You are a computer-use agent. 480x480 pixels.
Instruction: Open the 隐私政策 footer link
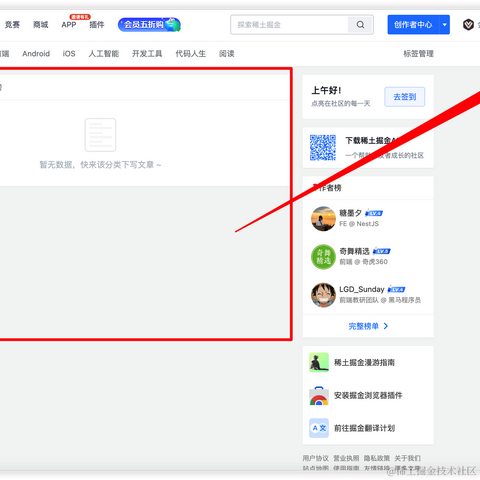point(377,458)
